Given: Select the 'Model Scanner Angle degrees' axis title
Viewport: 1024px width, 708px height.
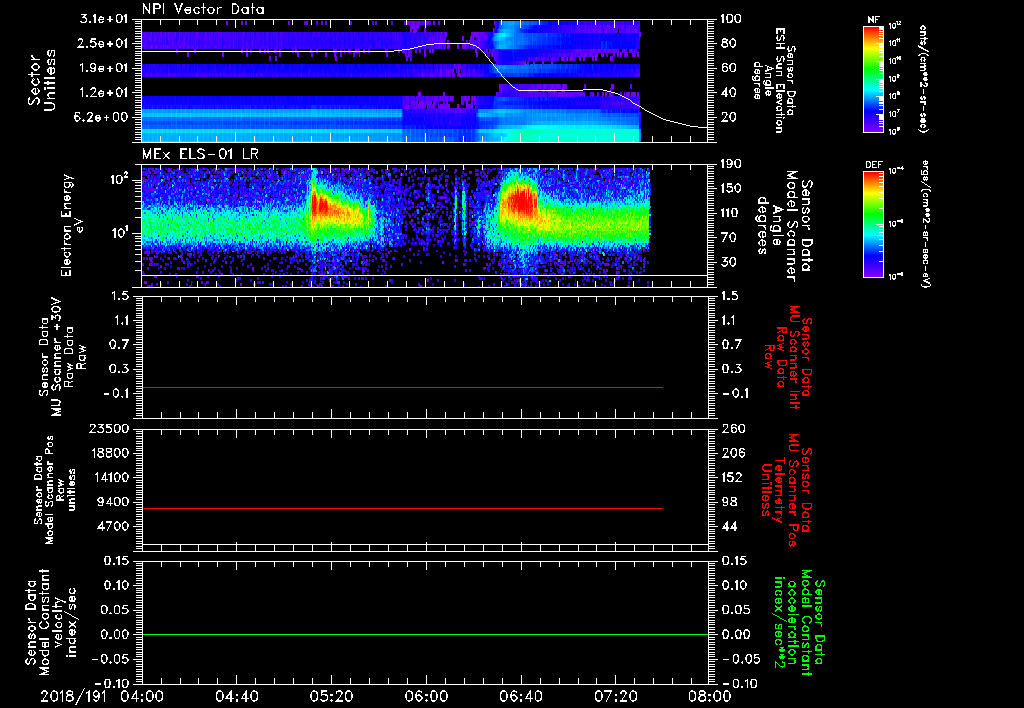Looking at the screenshot, I should pyautogui.click(x=785, y=225).
